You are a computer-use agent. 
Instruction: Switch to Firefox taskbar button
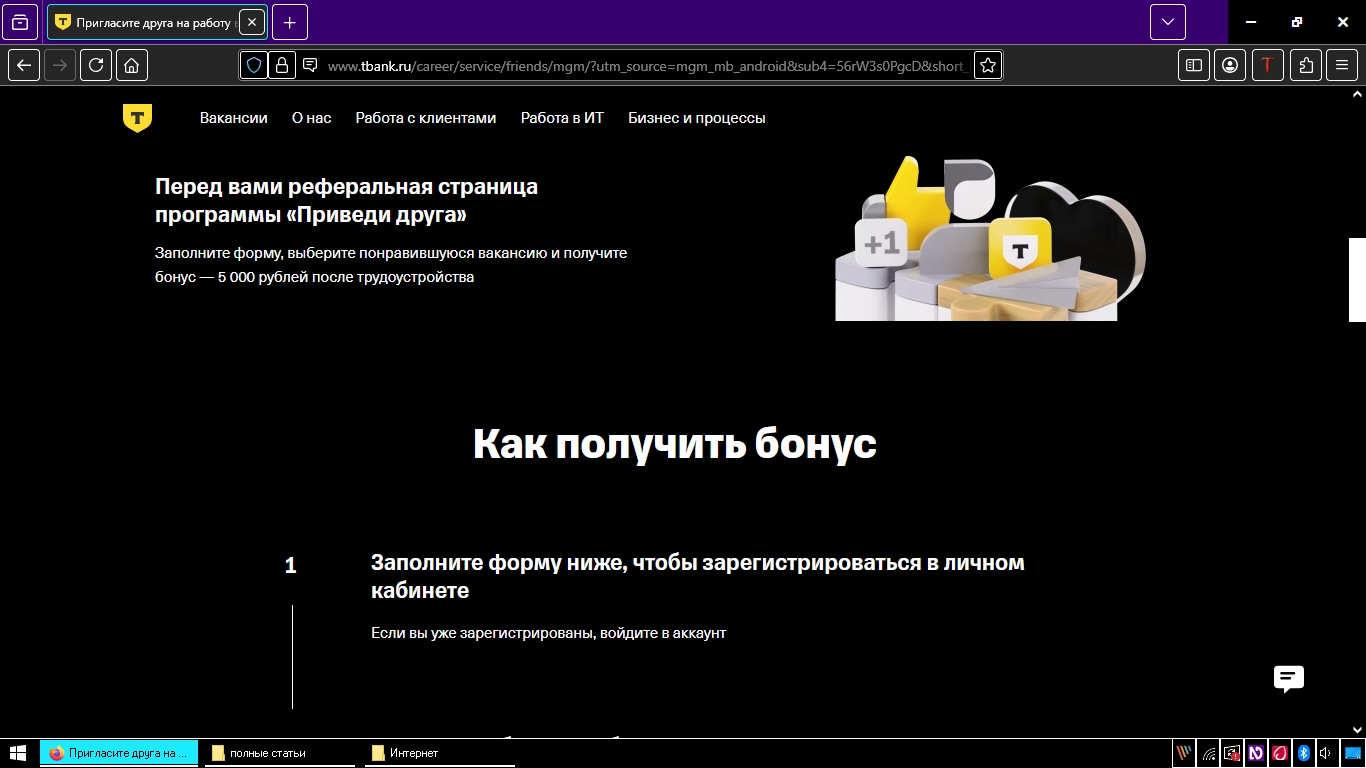click(x=119, y=753)
